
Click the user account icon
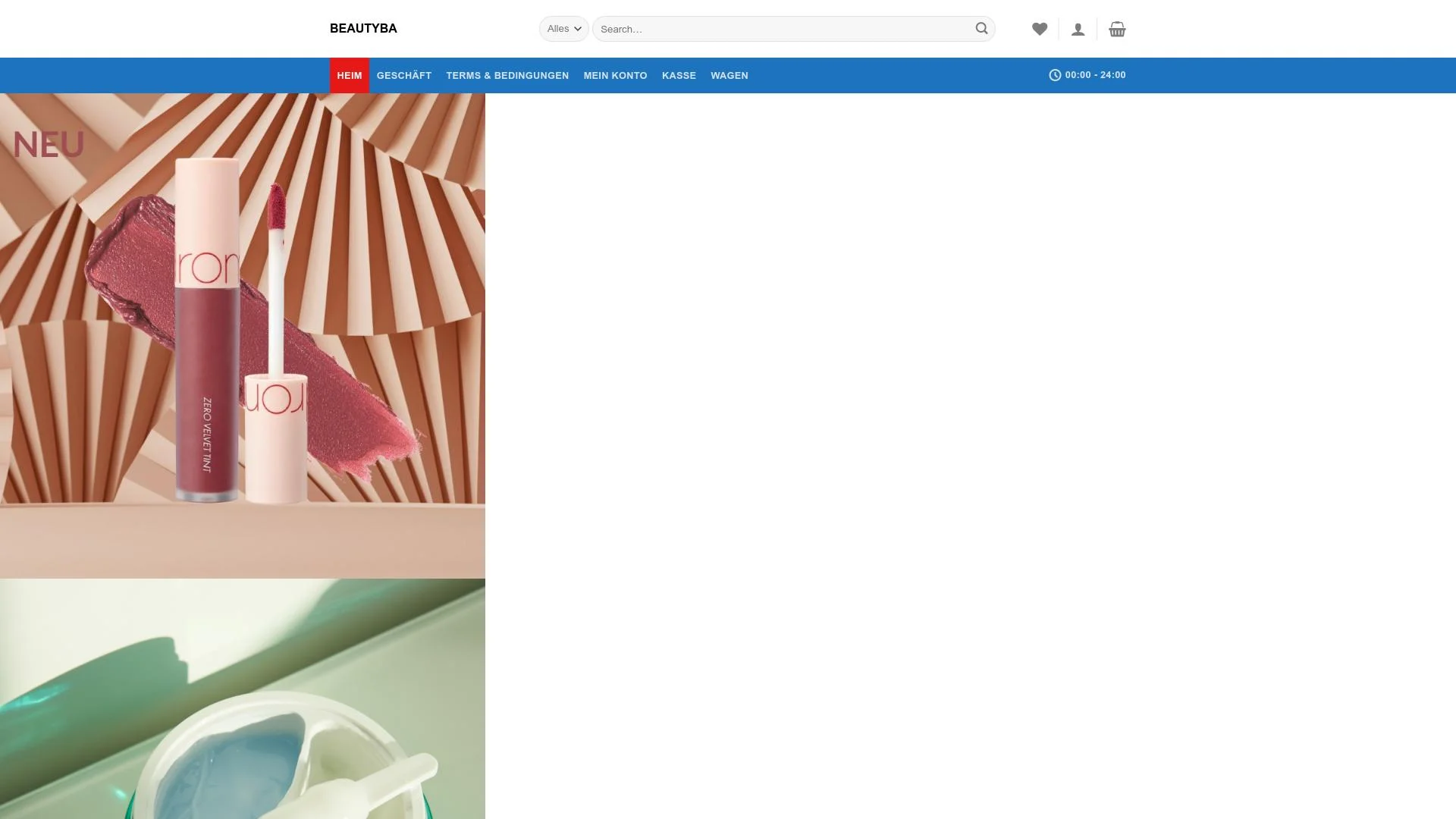[x=1078, y=30]
